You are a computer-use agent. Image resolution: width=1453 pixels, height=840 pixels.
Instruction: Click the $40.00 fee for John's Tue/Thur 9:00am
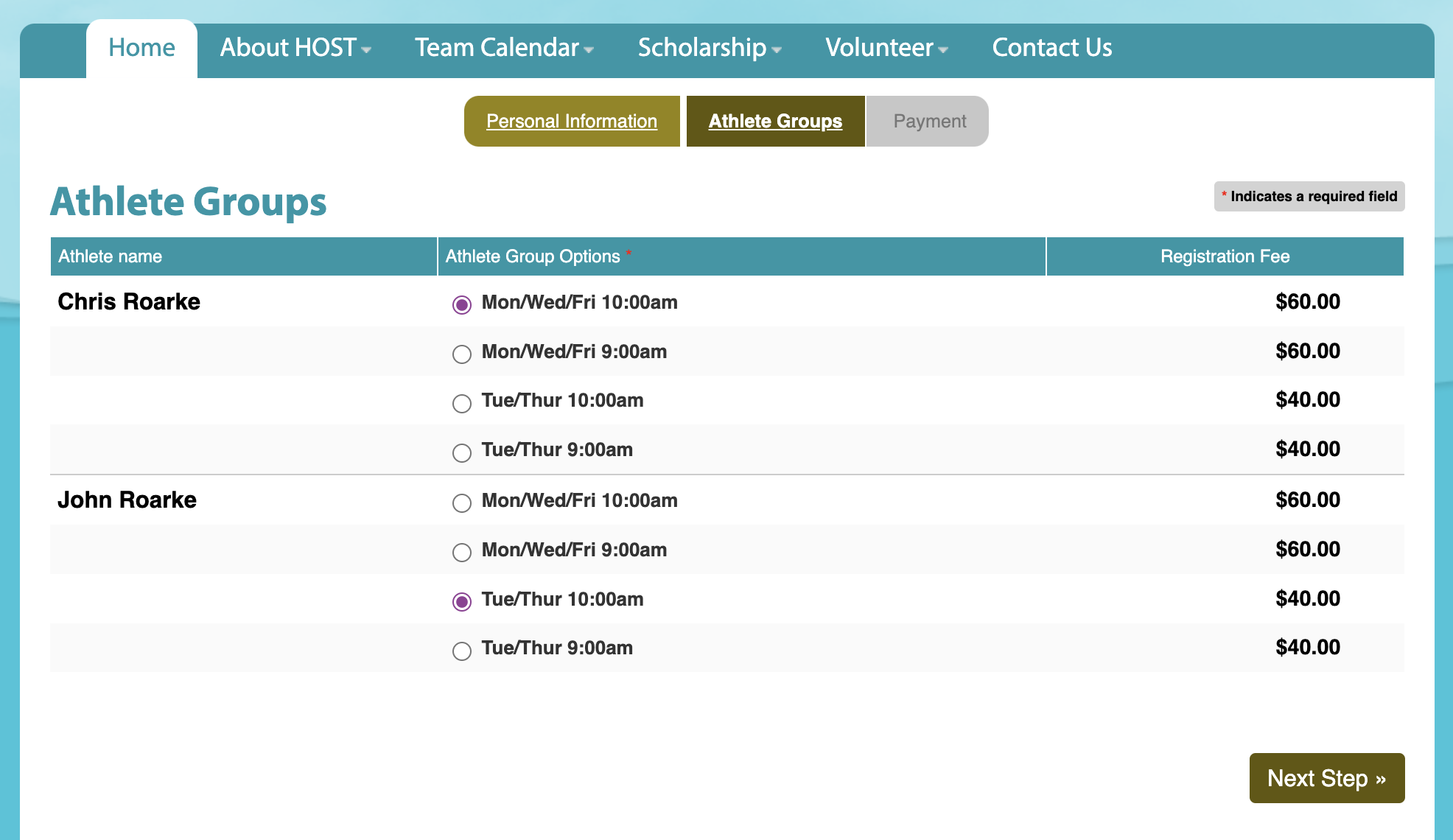point(1308,647)
